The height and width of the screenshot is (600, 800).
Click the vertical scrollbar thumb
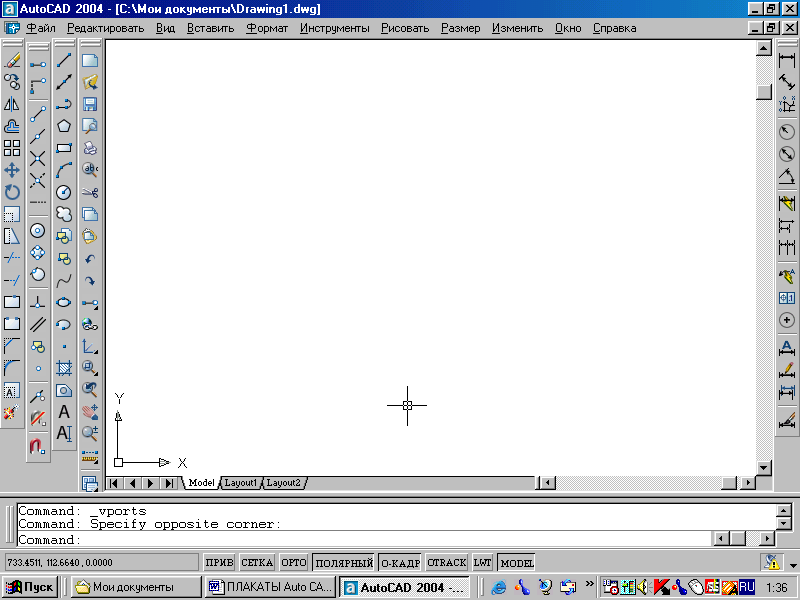764,92
